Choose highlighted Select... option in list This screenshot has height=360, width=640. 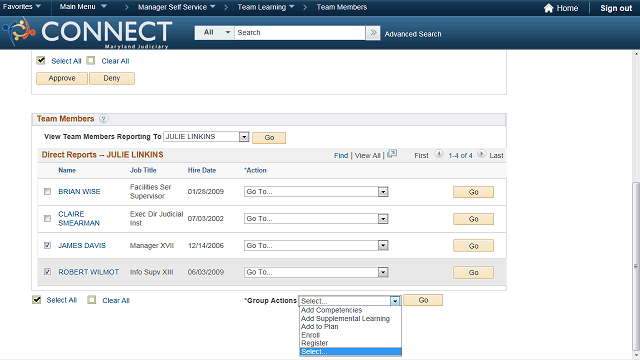[351, 351]
